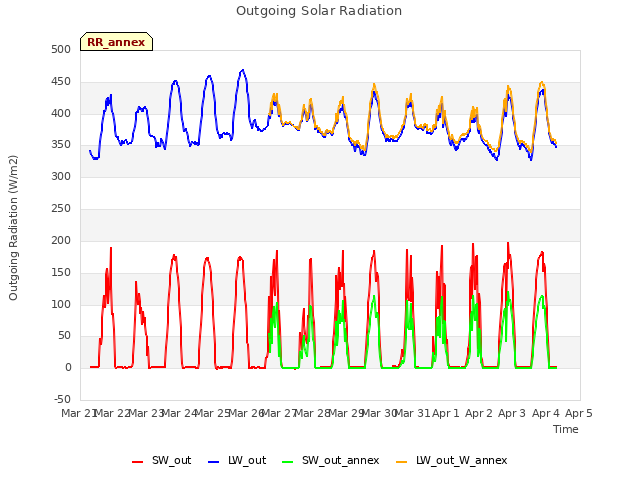
Task: Click the Time axis label
Action: (566, 429)
